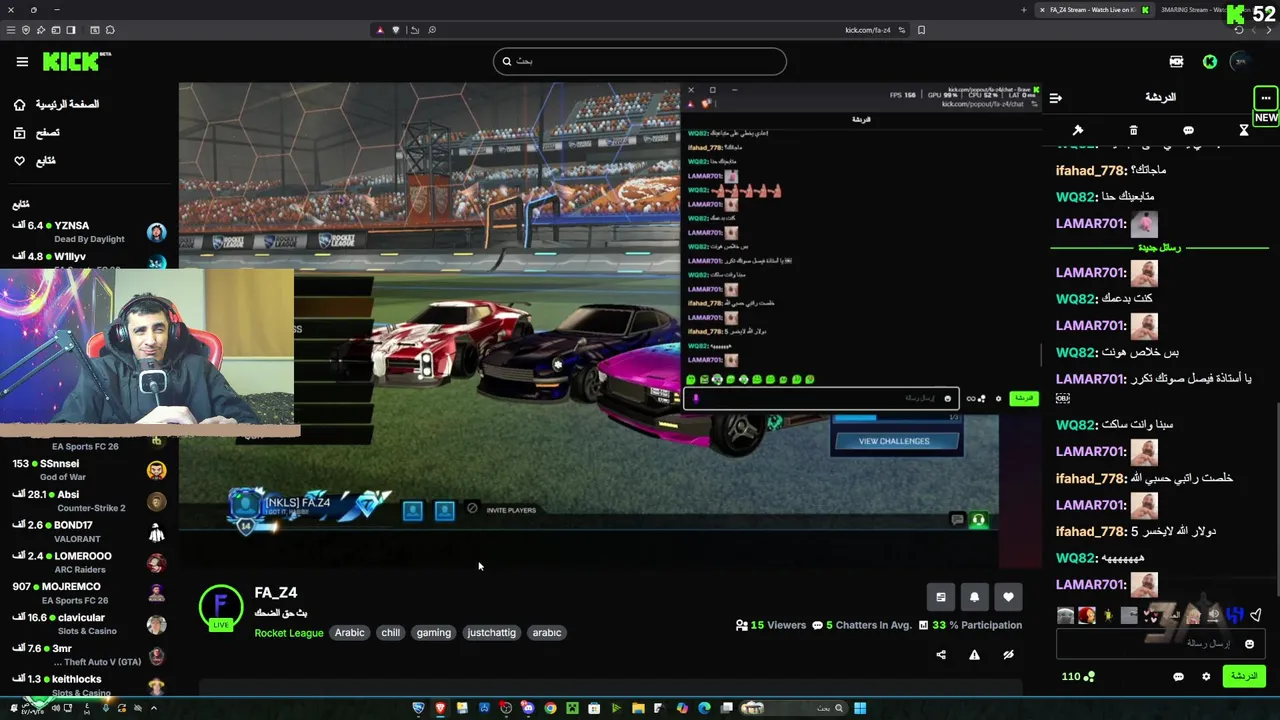This screenshot has width=1280, height=720.
Task: Open MOJREMCO channel in sidebar
Action: click(89, 593)
